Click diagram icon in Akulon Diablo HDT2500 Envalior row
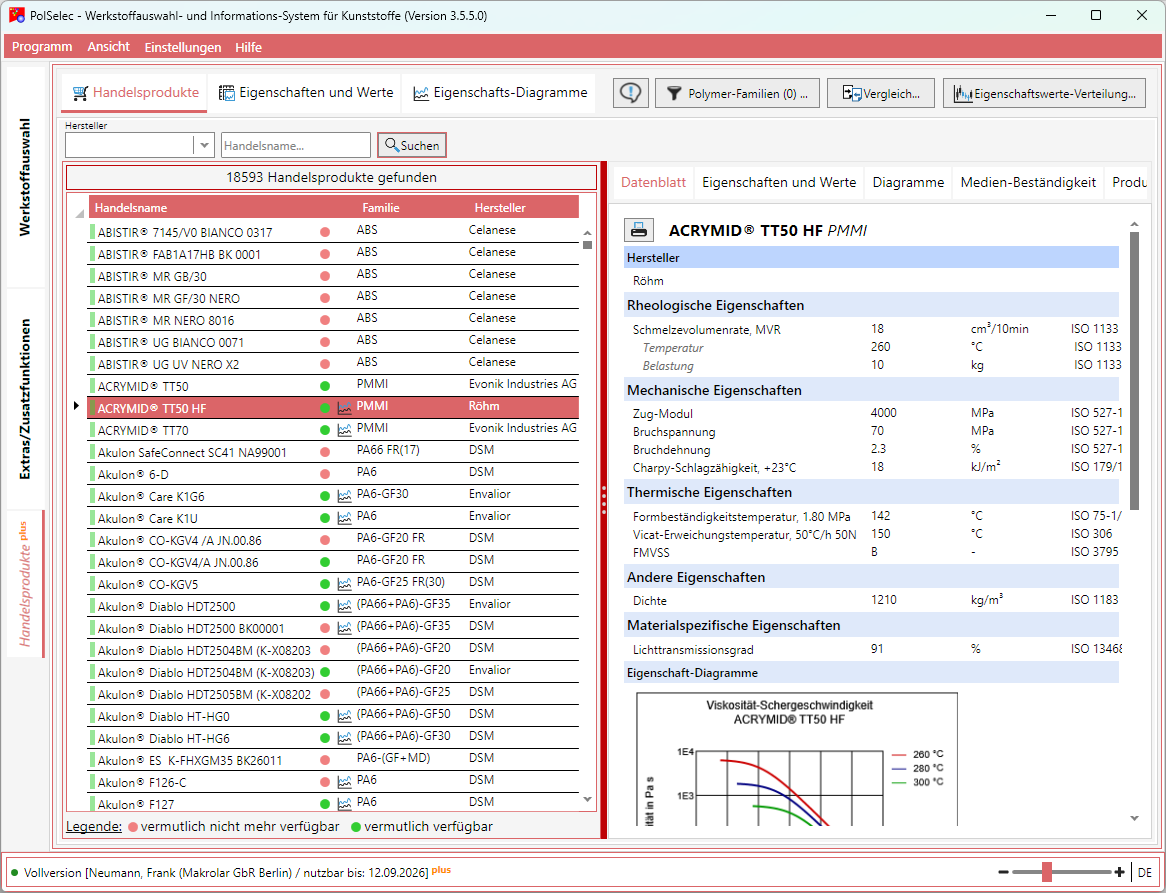The image size is (1166, 893). click(344, 606)
